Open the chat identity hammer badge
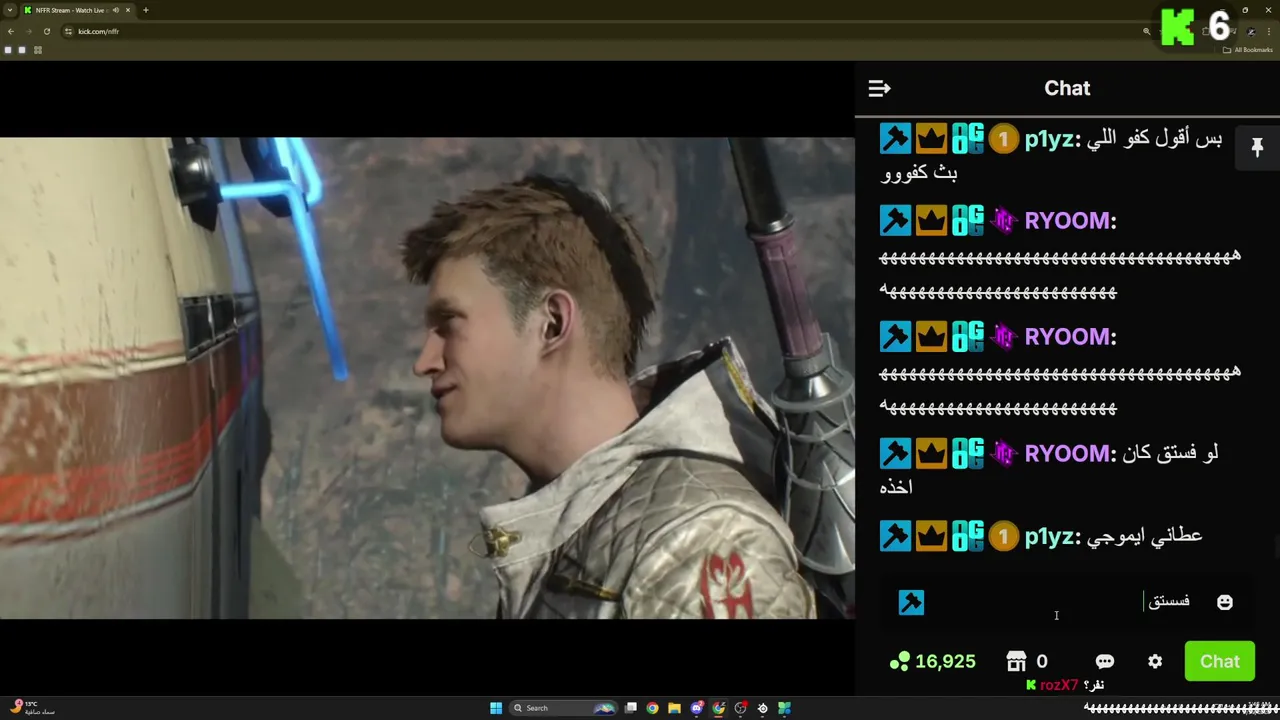 (x=911, y=602)
